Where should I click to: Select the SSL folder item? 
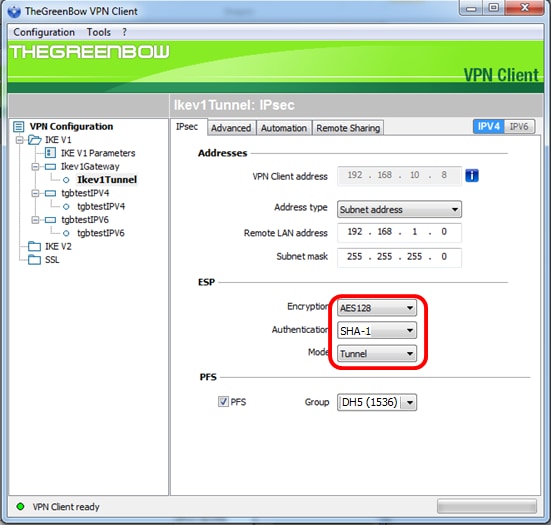point(52,260)
